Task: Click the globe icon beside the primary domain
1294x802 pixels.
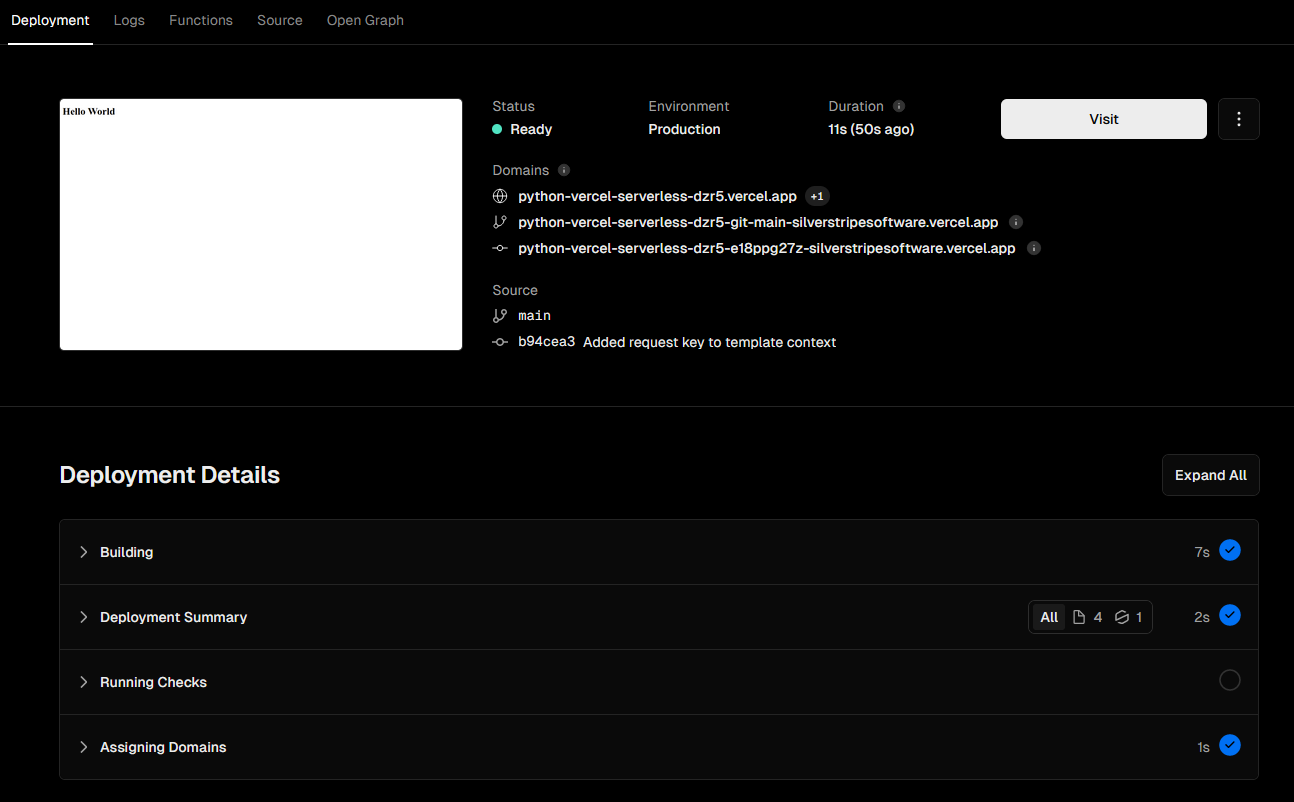Action: coord(500,196)
